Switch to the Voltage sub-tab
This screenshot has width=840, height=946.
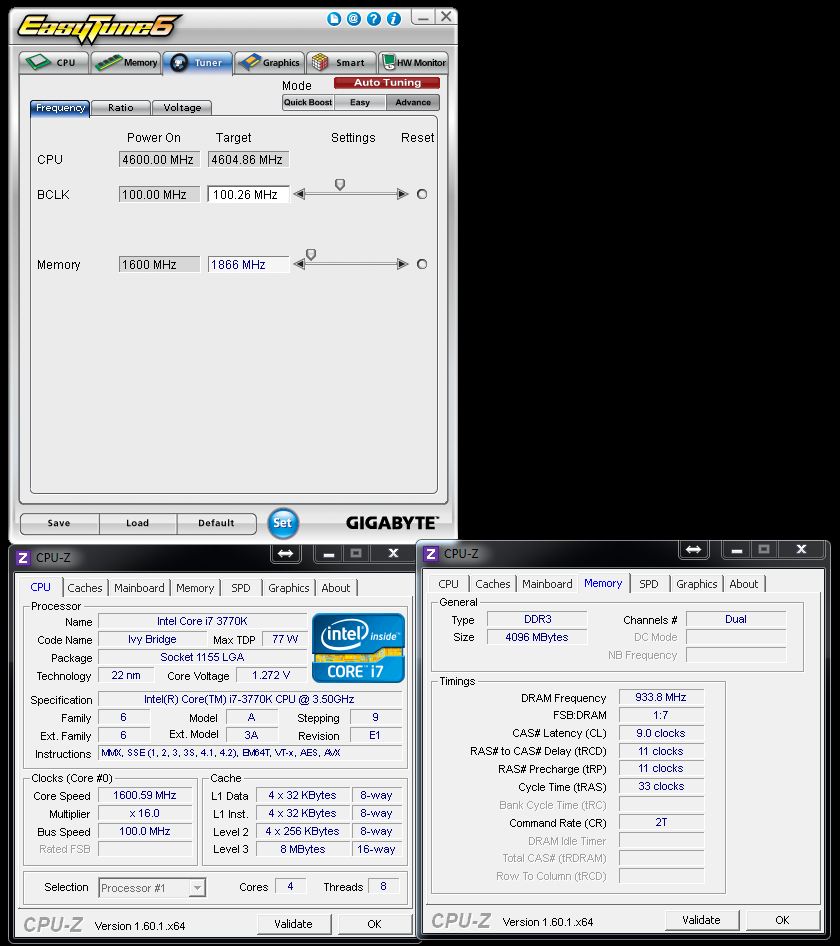[x=182, y=108]
